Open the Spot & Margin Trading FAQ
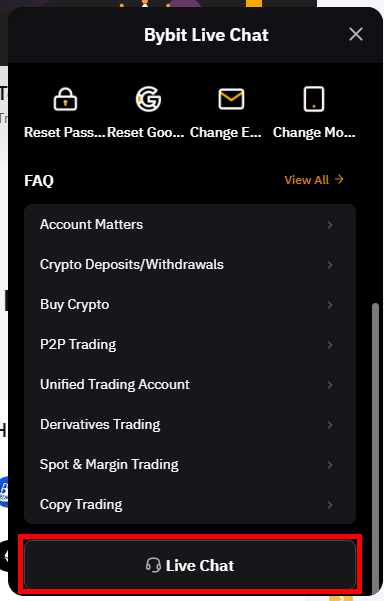The width and height of the screenshot is (384, 601). 190,465
